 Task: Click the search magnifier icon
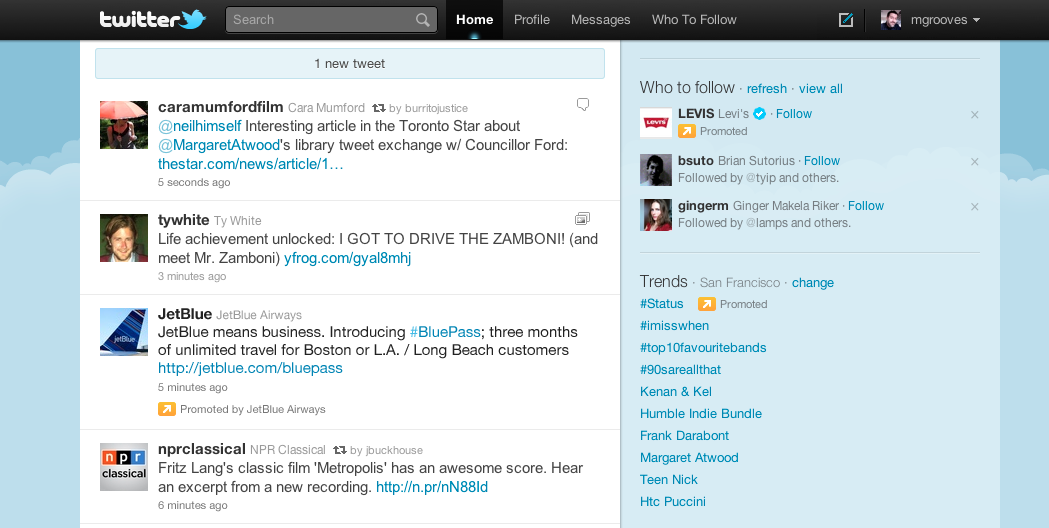423,20
